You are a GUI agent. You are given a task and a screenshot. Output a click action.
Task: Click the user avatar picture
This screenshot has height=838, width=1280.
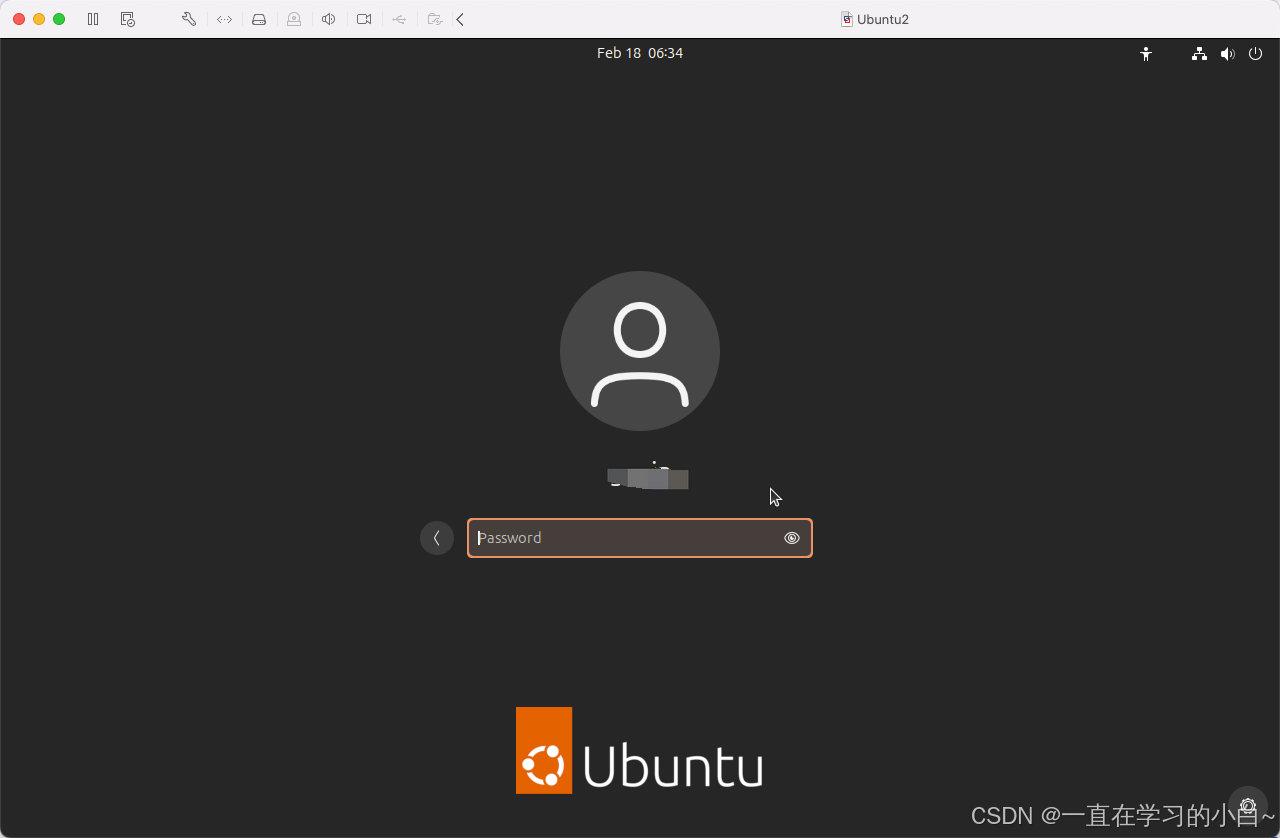(640, 351)
